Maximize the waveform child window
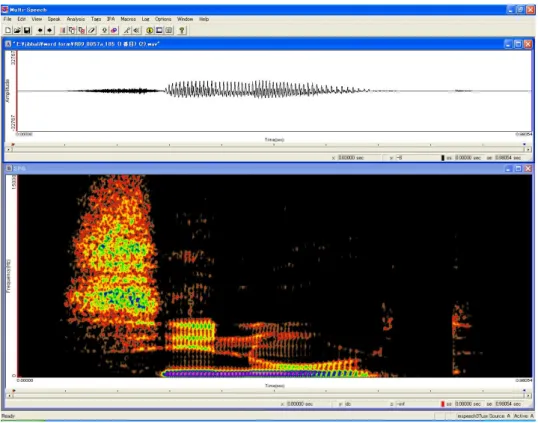The height and width of the screenshot is (423, 538). [x=518, y=44]
